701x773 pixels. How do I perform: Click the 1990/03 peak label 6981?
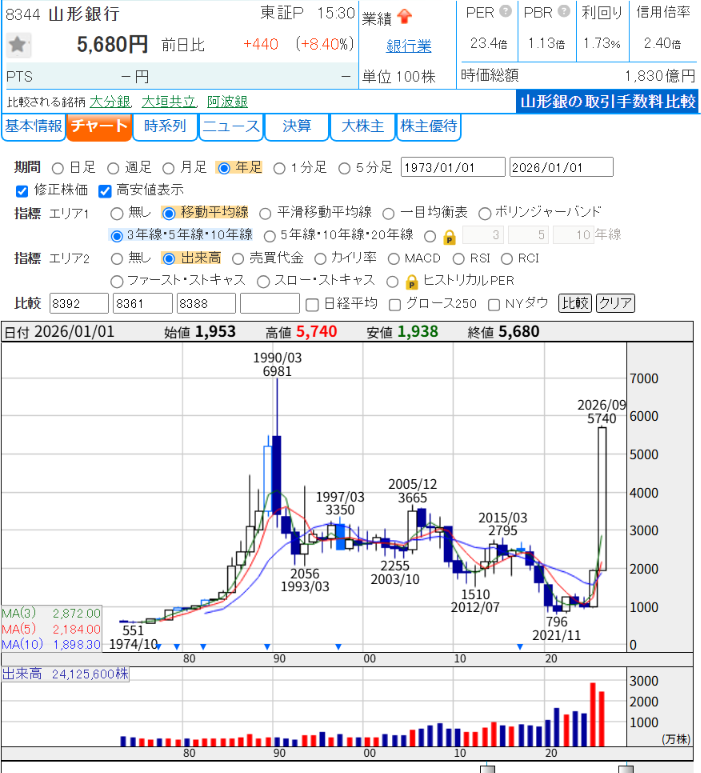point(277,371)
